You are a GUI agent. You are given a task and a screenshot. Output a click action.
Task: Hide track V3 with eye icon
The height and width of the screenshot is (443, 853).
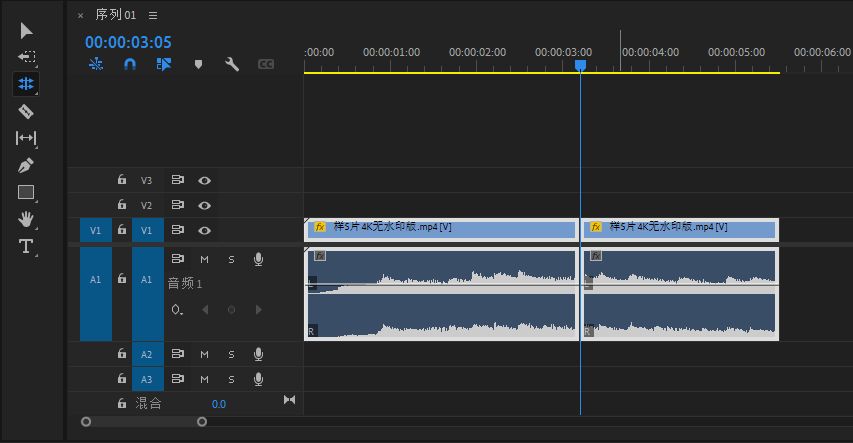click(204, 181)
